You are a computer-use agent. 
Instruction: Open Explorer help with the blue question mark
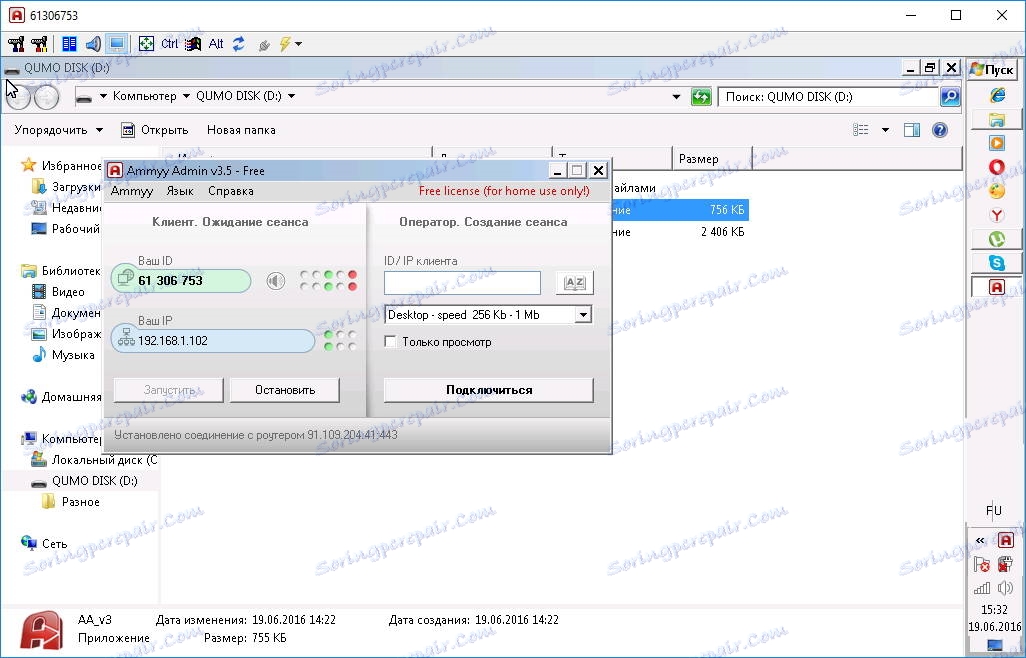tap(940, 130)
